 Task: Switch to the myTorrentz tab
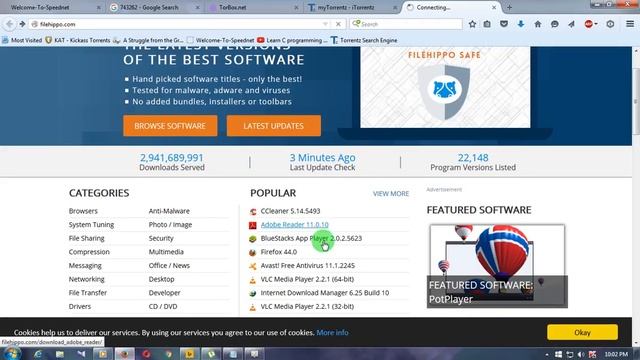[352, 7]
